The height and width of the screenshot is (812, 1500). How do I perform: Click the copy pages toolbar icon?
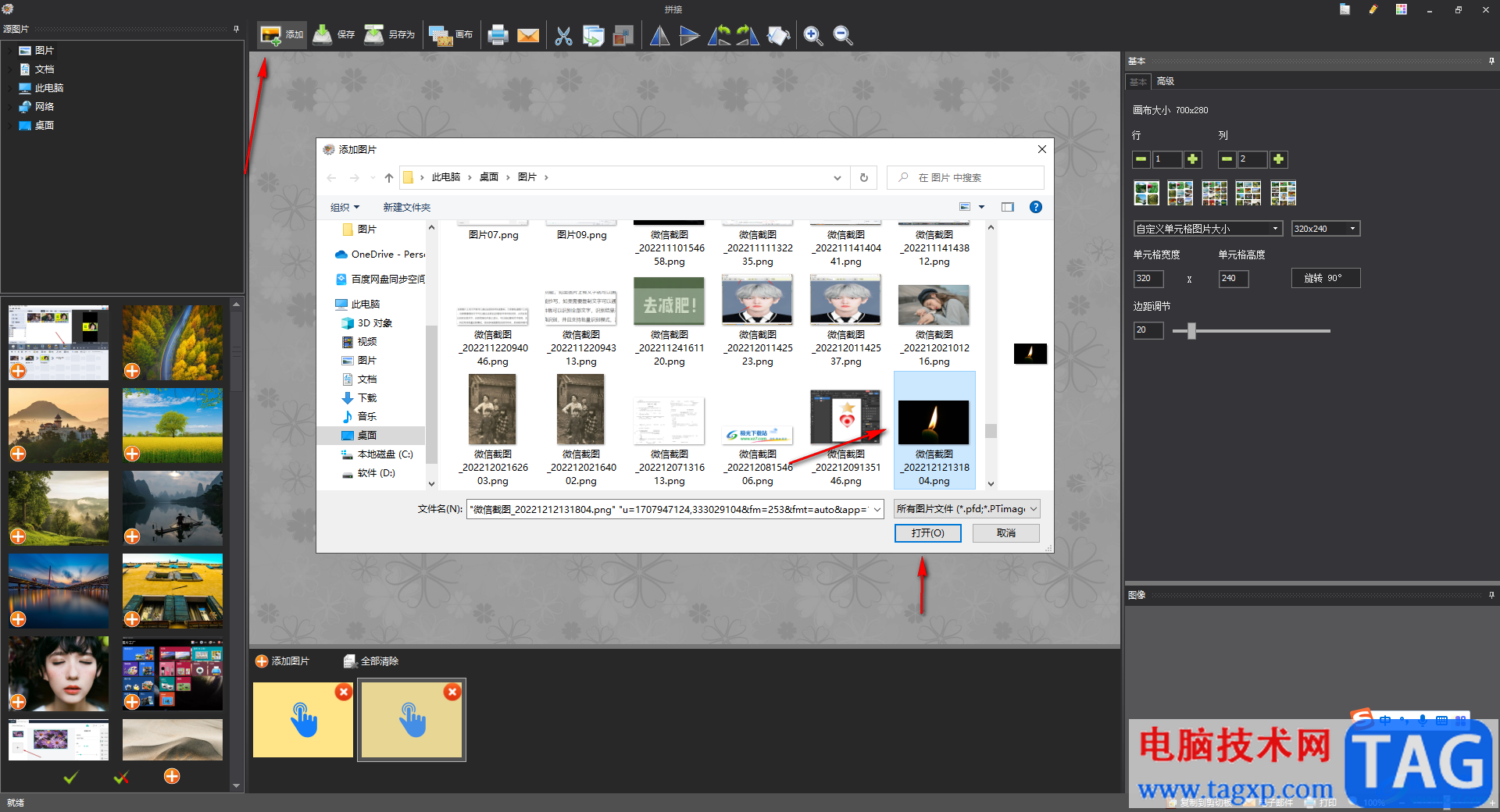[x=593, y=36]
